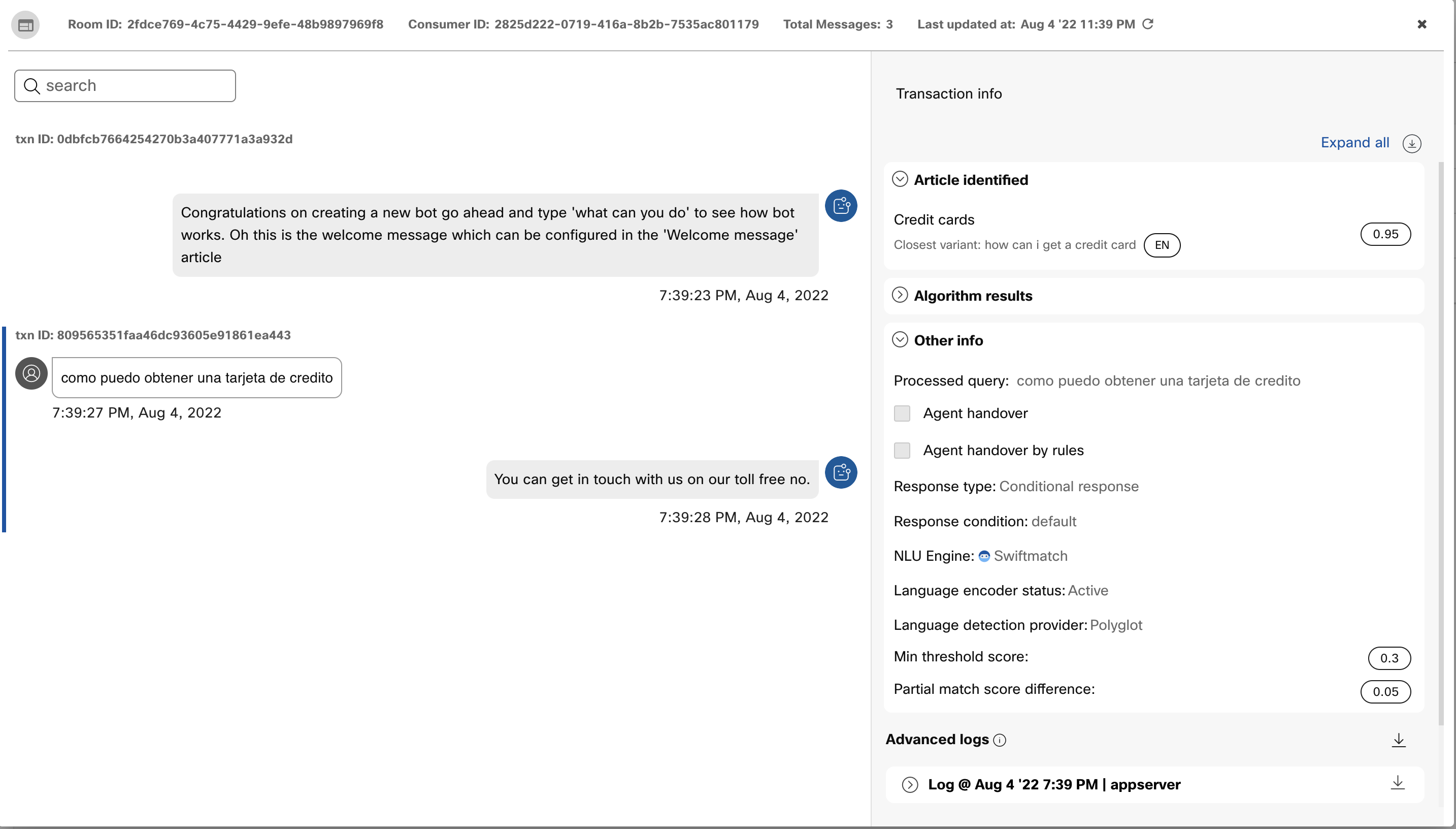The height and width of the screenshot is (829, 1456).
Task: Click the bot avatar next to welcome message
Action: point(841,206)
